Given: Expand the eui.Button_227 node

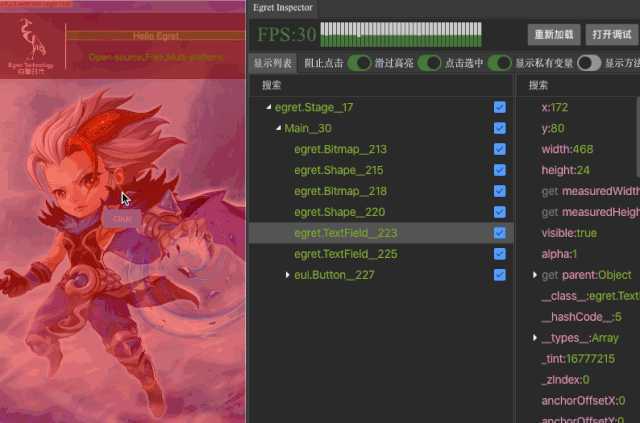Looking at the screenshot, I should [x=287, y=275].
